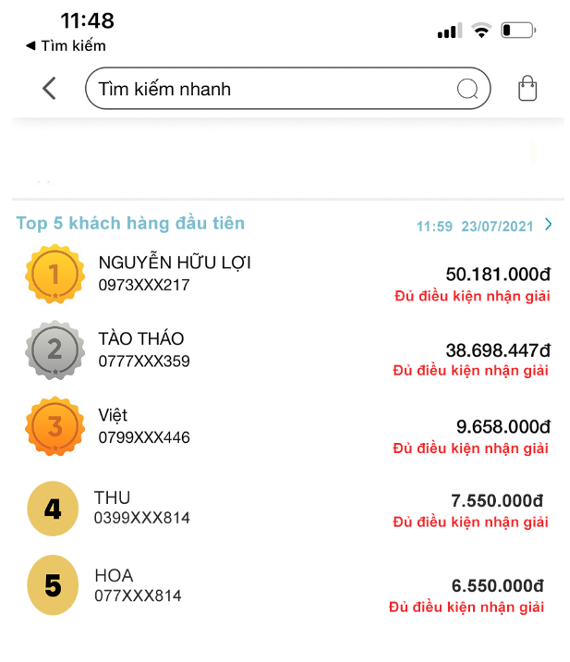The width and height of the screenshot is (570, 662).
Task: Tap the back arrow beside the search bar
Action: coord(49,88)
